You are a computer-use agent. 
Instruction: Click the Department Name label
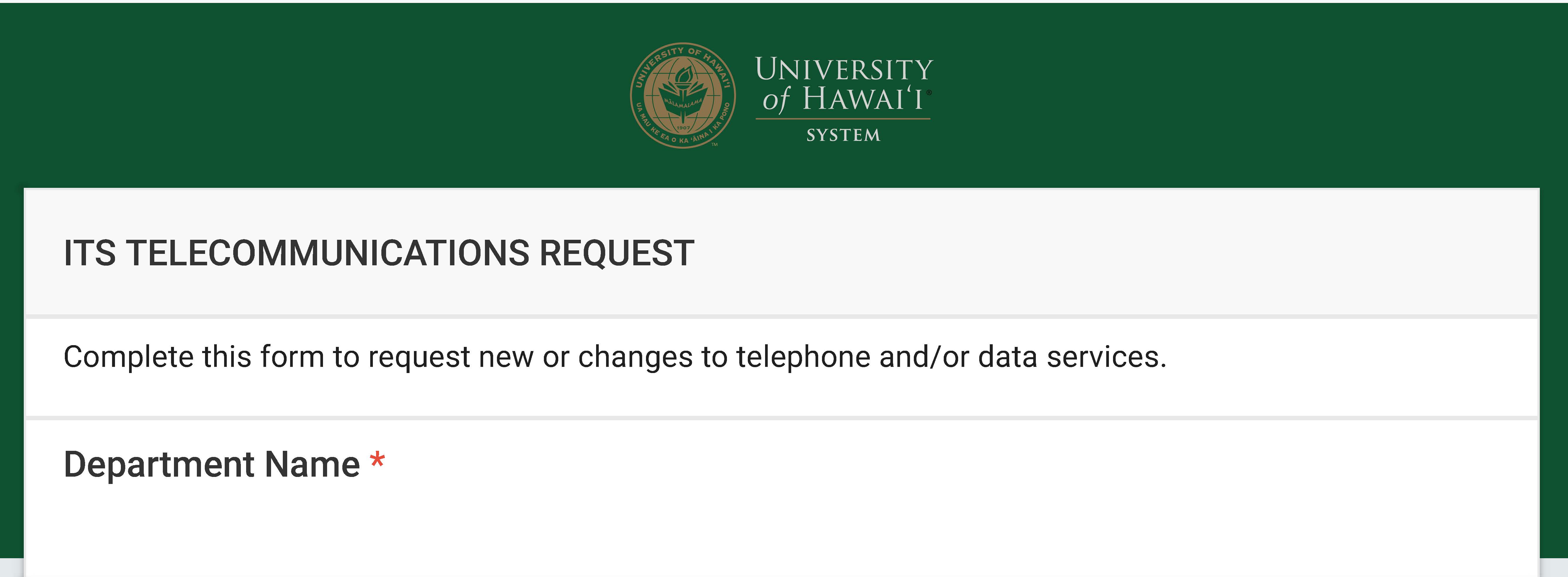click(212, 464)
